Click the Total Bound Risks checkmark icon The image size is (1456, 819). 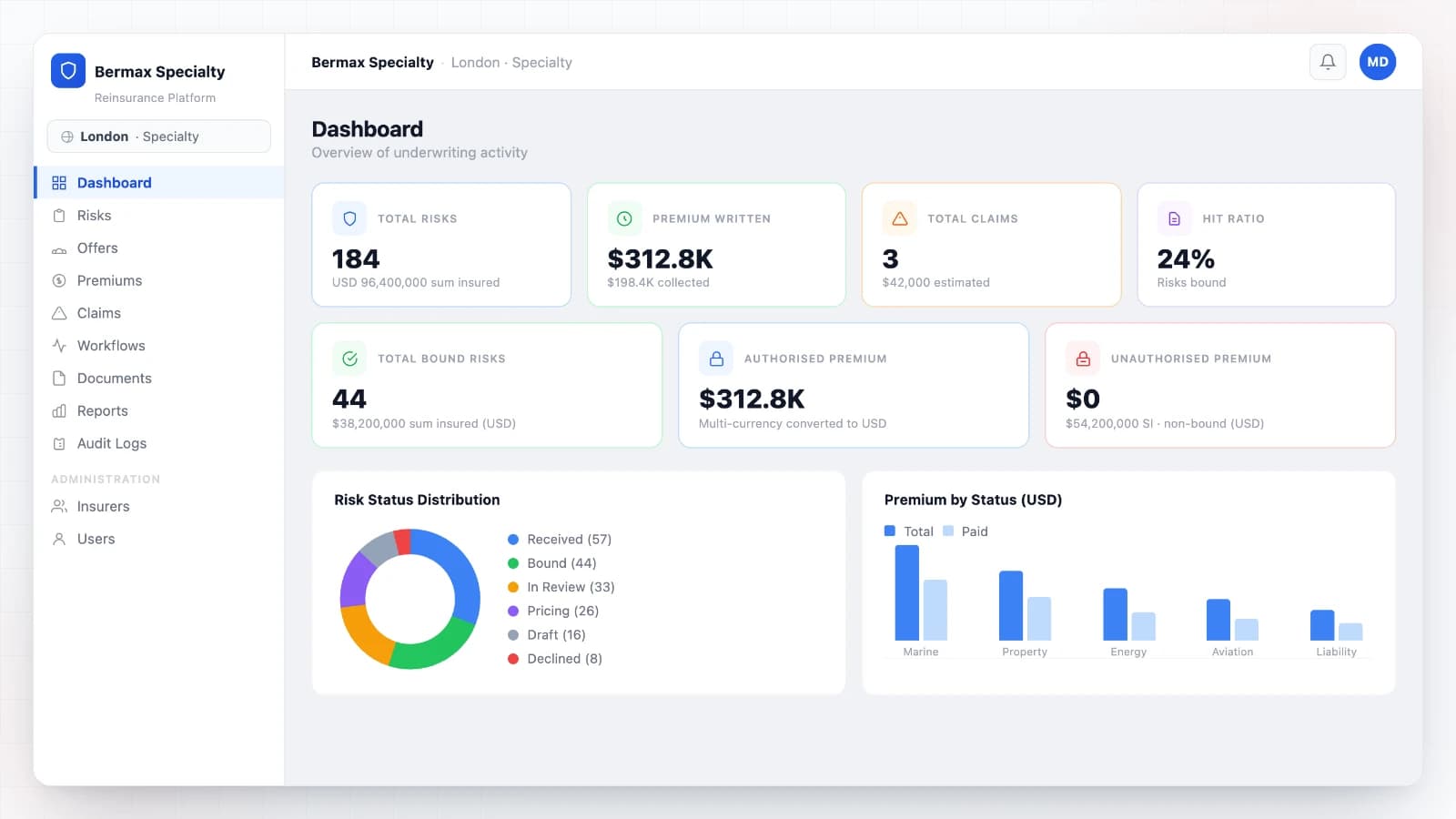click(349, 359)
